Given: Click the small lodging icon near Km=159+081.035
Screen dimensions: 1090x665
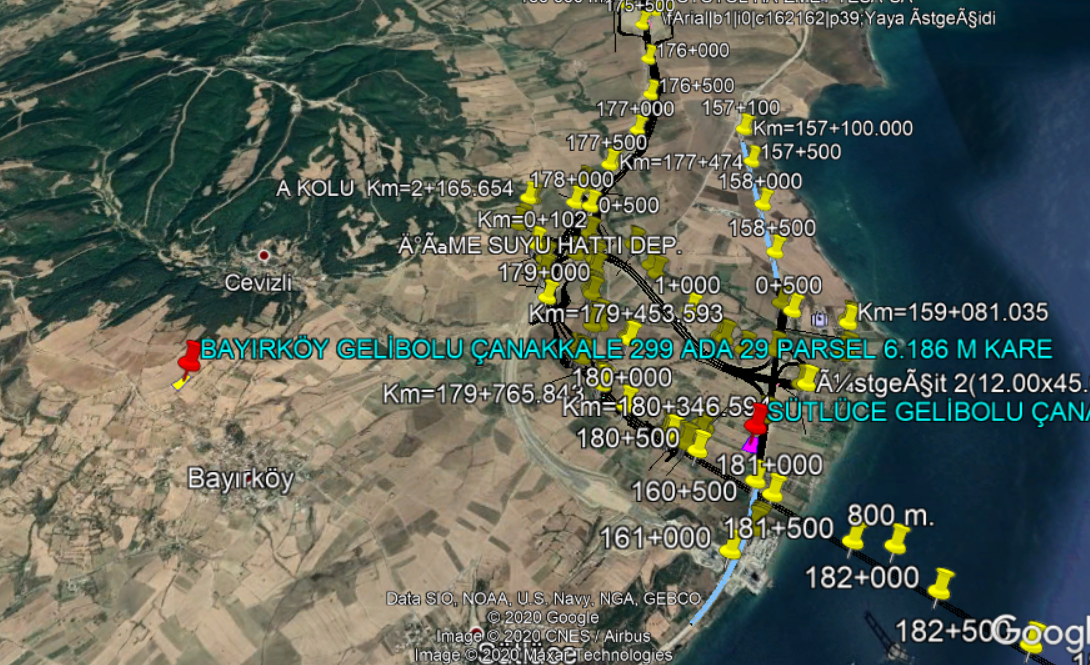Looking at the screenshot, I should (x=820, y=318).
